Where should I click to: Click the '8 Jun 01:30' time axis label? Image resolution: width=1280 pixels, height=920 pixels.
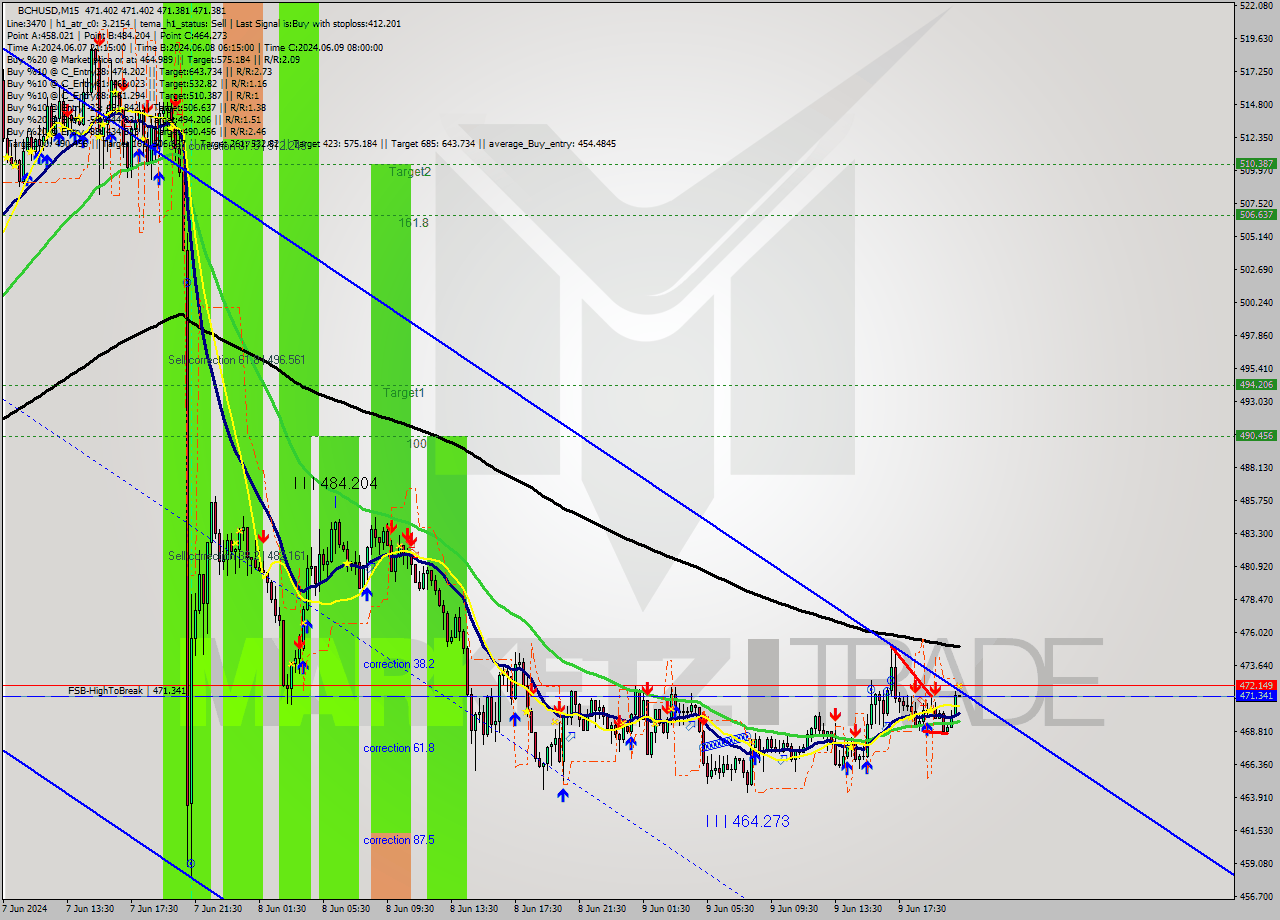click(x=282, y=909)
